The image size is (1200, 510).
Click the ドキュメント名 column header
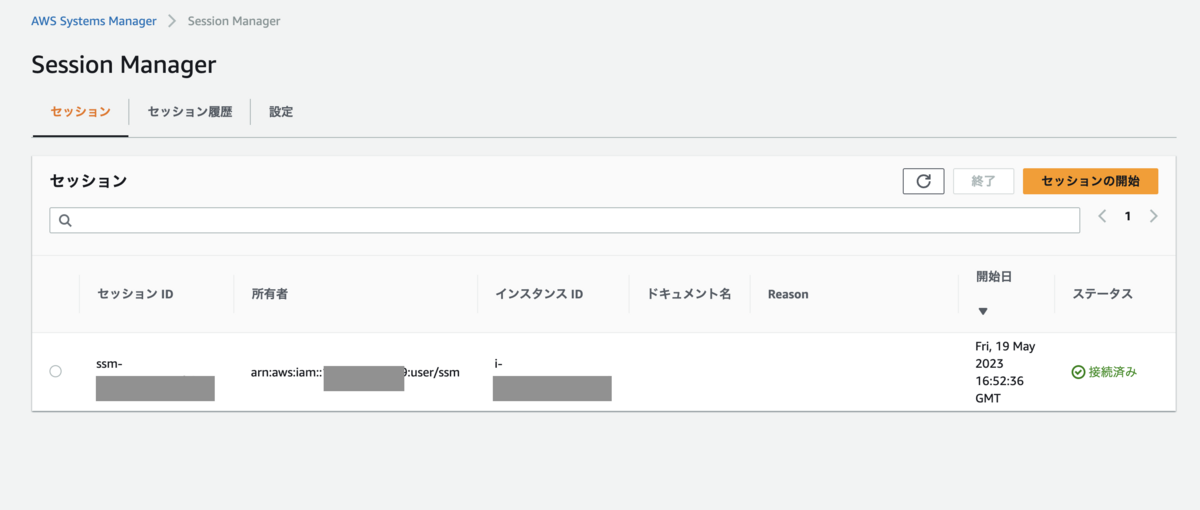click(689, 294)
